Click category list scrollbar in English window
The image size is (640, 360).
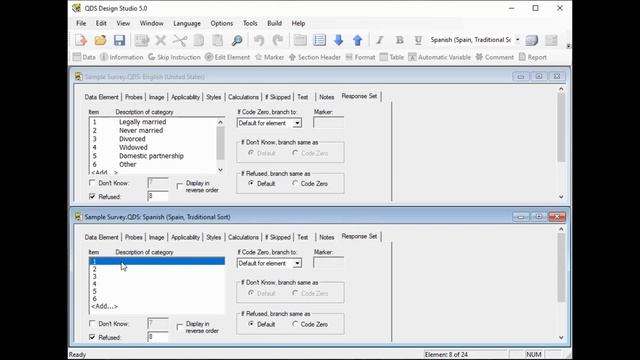pyautogui.click(x=220, y=146)
